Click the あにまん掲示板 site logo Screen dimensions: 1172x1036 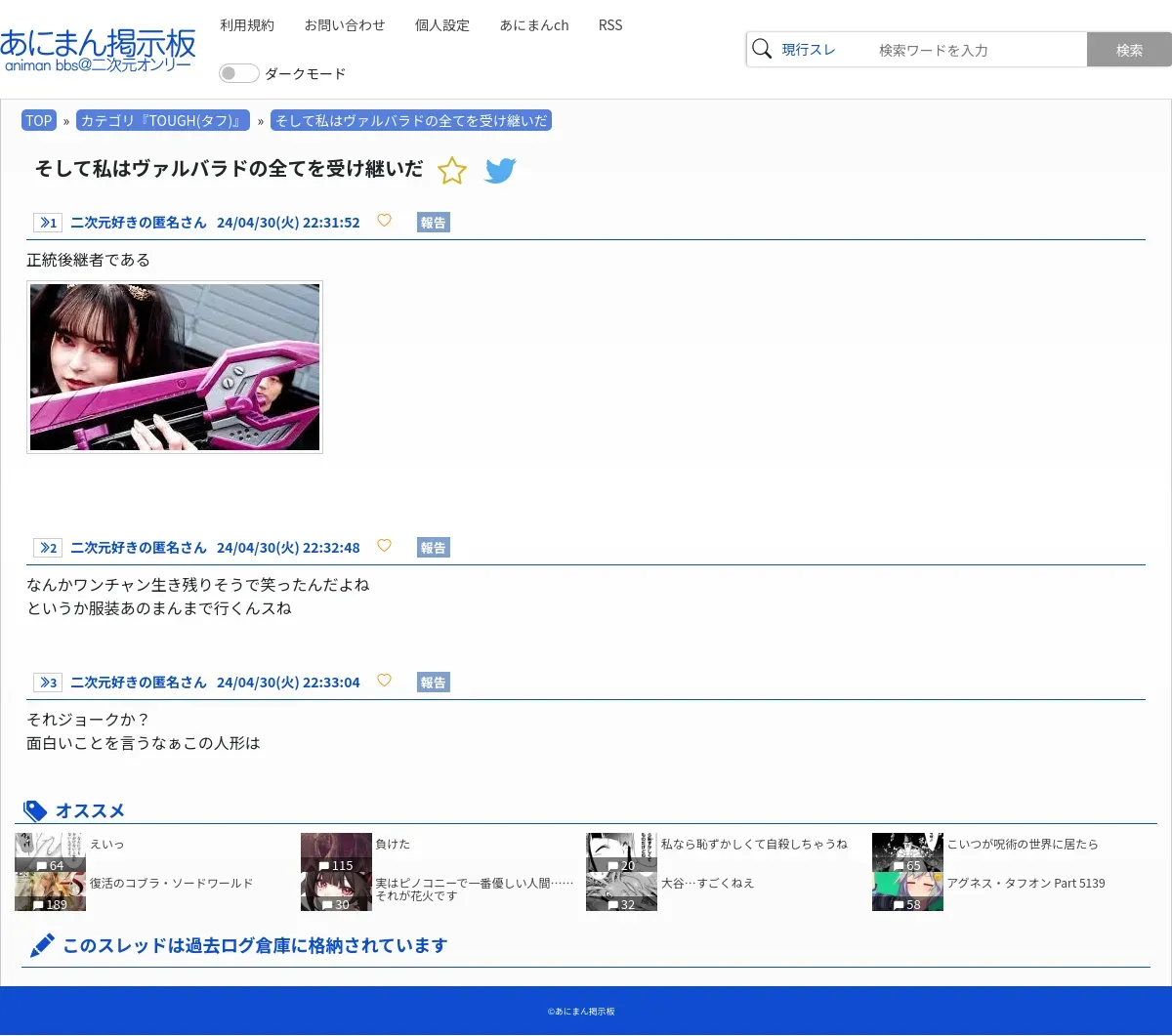(x=98, y=50)
